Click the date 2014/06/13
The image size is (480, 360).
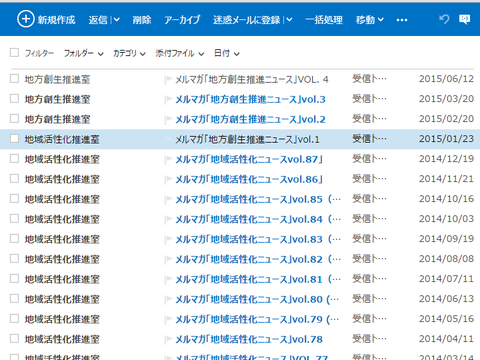tap(446, 299)
